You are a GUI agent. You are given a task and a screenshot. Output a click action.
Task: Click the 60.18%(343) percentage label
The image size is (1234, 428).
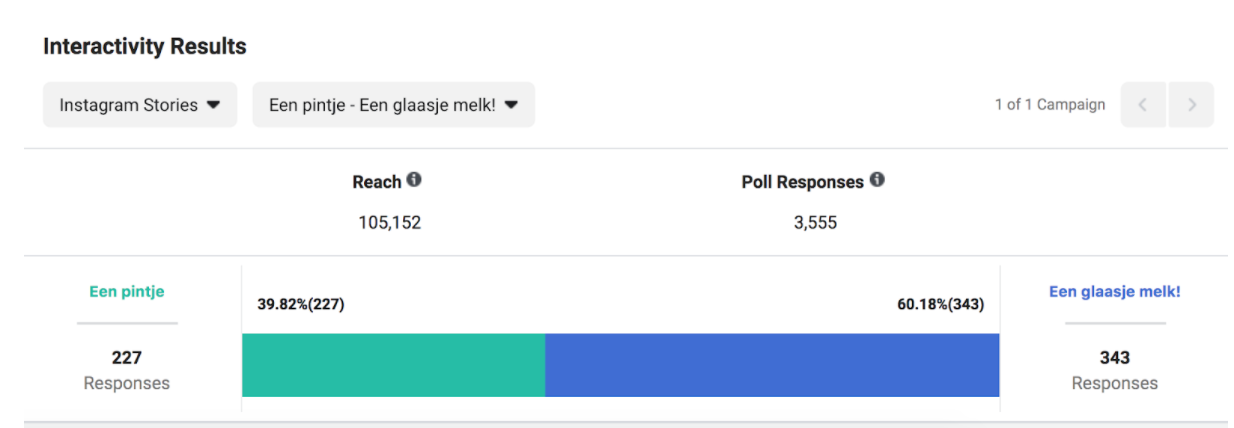pyautogui.click(x=940, y=304)
